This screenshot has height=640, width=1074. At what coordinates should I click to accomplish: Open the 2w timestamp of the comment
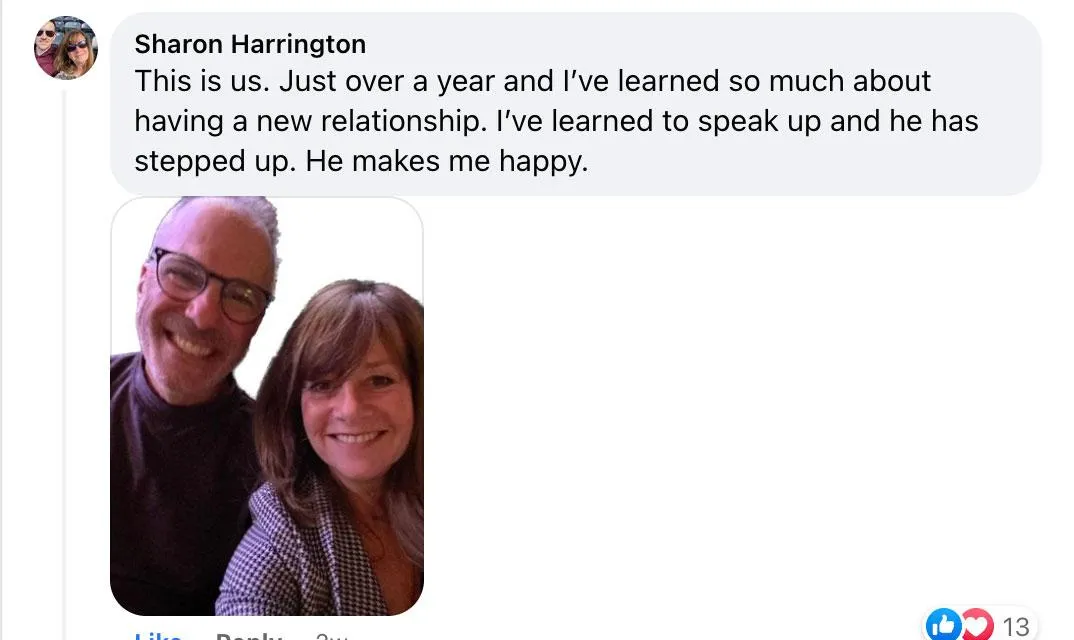pos(332,637)
